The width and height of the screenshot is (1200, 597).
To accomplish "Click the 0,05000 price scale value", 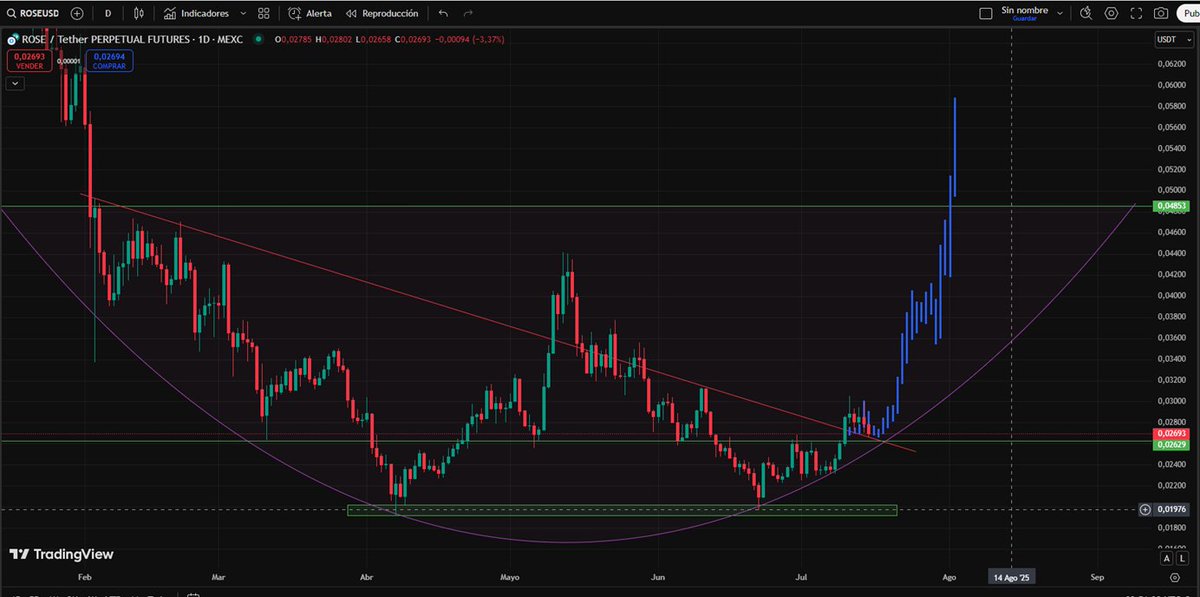I will 1170,190.
